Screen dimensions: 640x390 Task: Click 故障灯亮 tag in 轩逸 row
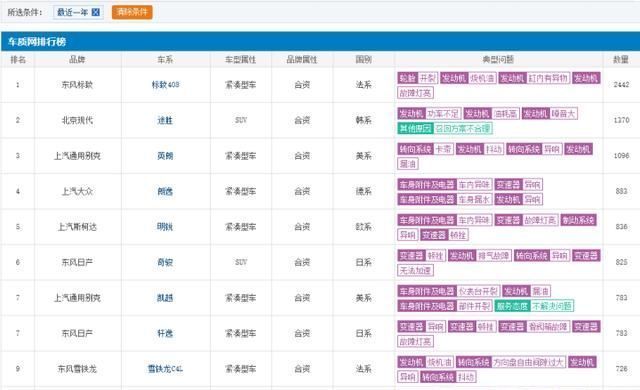(x=416, y=341)
